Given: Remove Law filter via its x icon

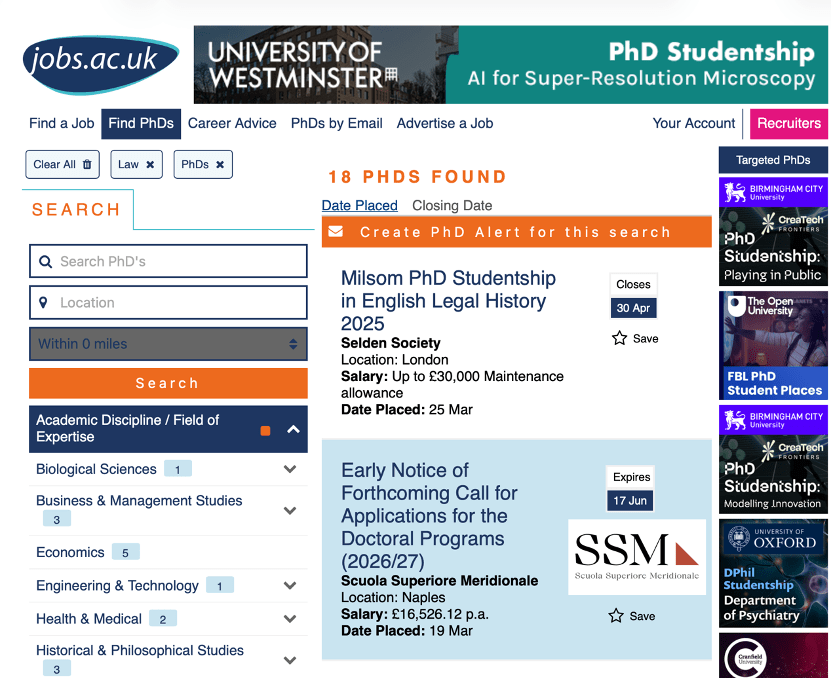Looking at the screenshot, I should [x=150, y=164].
